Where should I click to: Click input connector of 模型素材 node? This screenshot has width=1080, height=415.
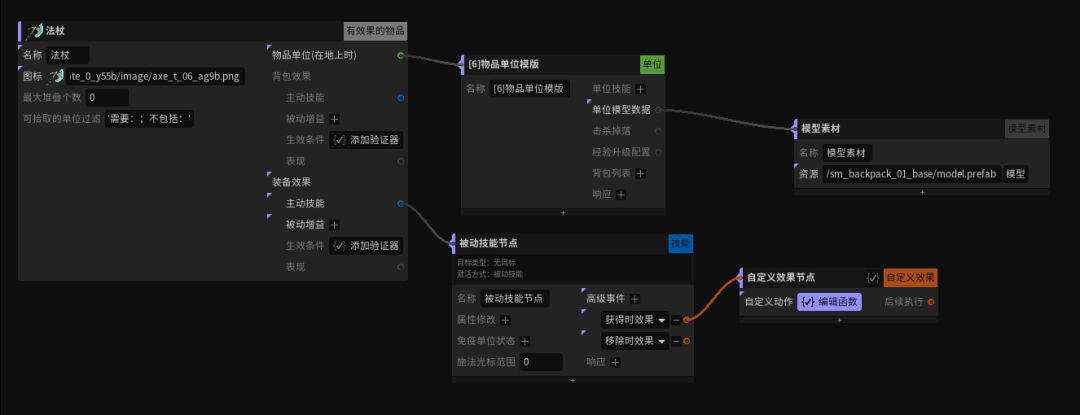pos(796,128)
